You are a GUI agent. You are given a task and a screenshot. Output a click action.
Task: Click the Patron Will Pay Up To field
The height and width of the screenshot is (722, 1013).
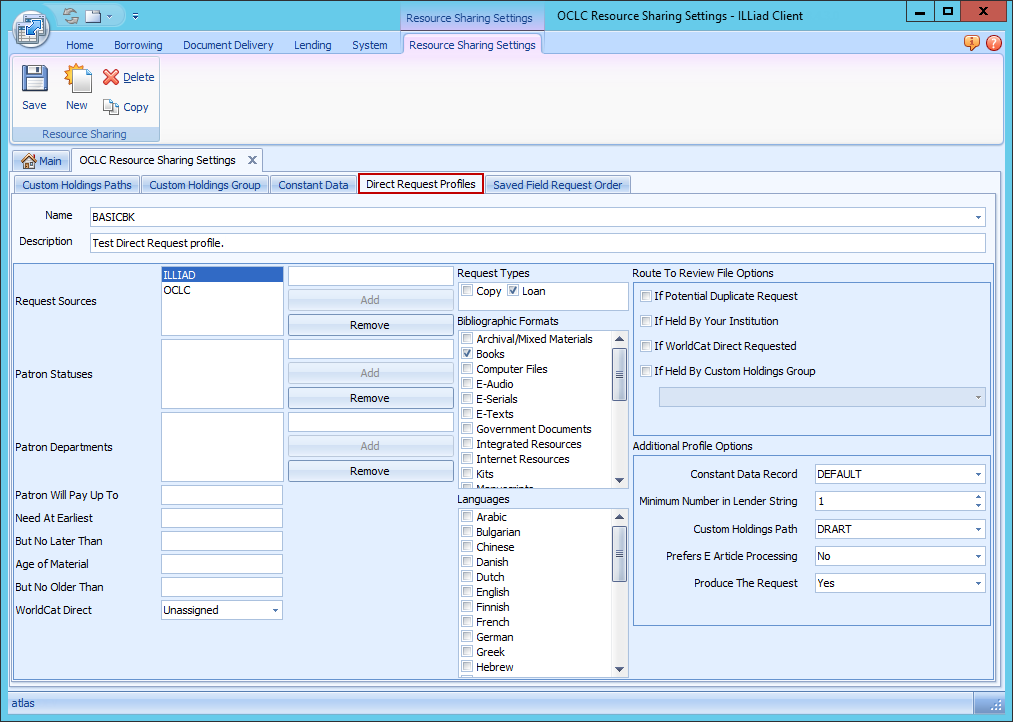coord(222,495)
